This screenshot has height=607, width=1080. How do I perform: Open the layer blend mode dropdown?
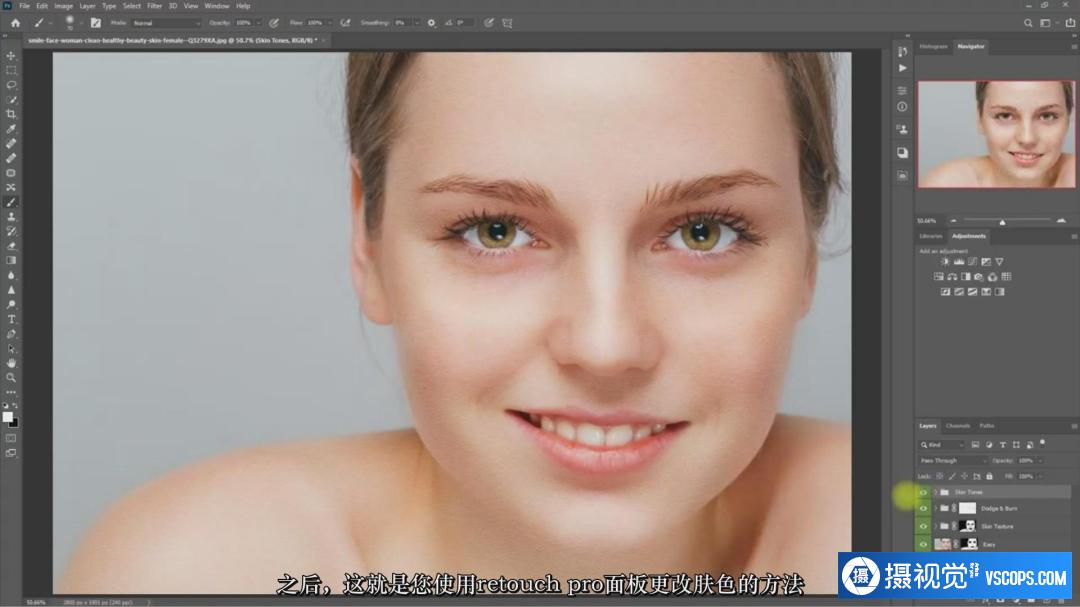953,460
